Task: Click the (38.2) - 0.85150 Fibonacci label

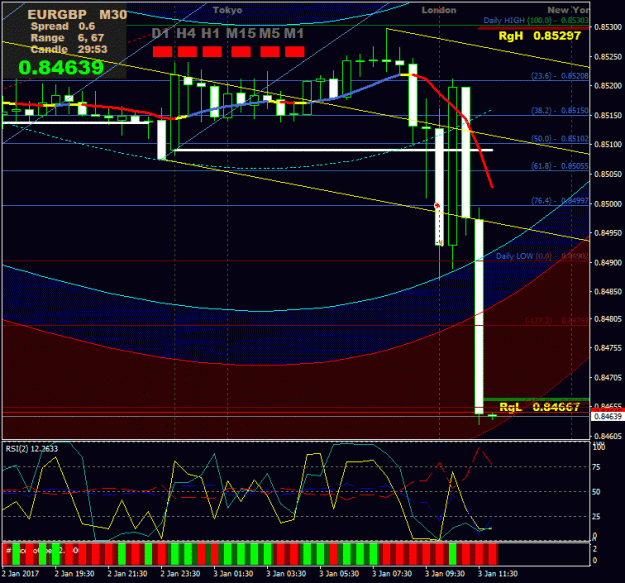Action: coord(560,110)
